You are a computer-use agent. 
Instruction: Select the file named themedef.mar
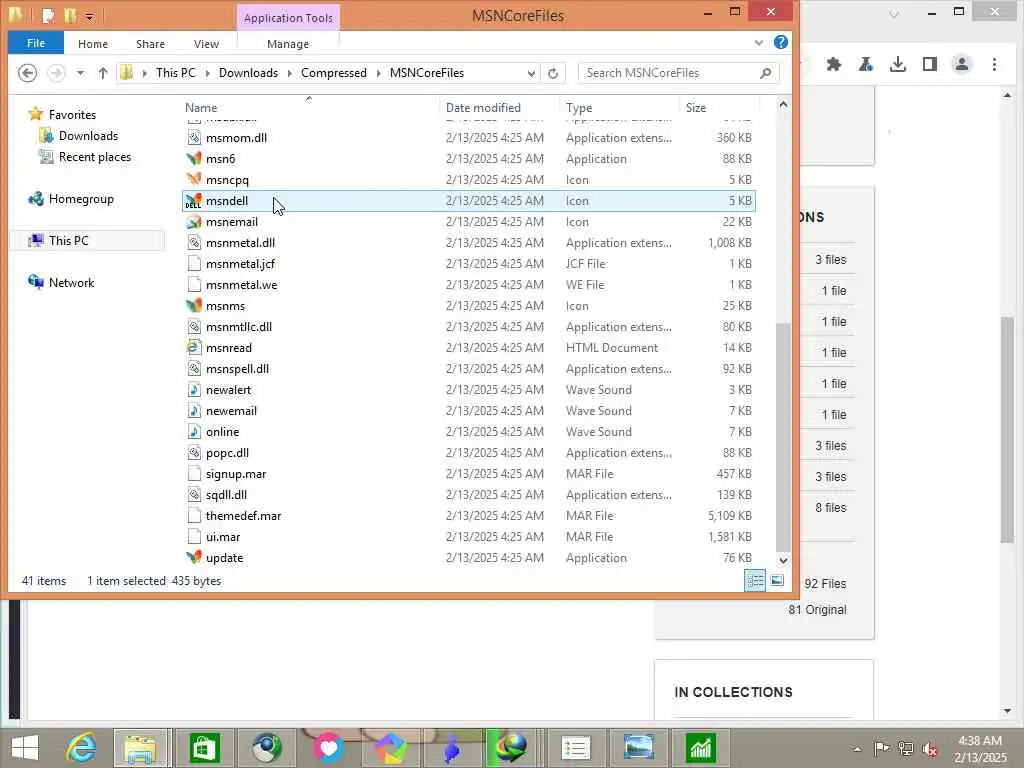click(244, 515)
